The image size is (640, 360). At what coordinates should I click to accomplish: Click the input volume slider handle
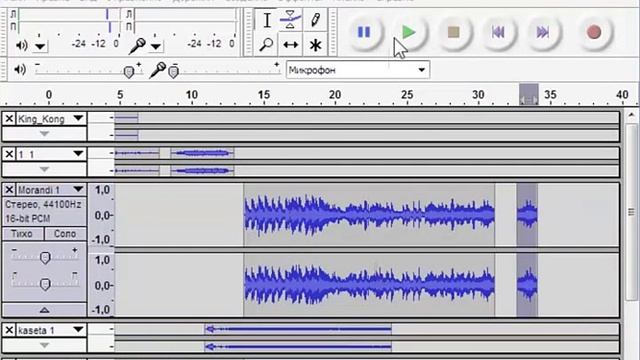174,72
